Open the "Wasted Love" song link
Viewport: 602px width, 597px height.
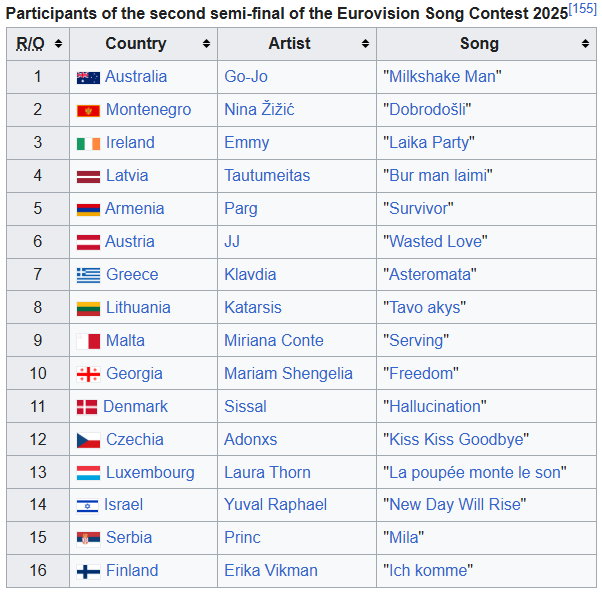click(x=435, y=241)
